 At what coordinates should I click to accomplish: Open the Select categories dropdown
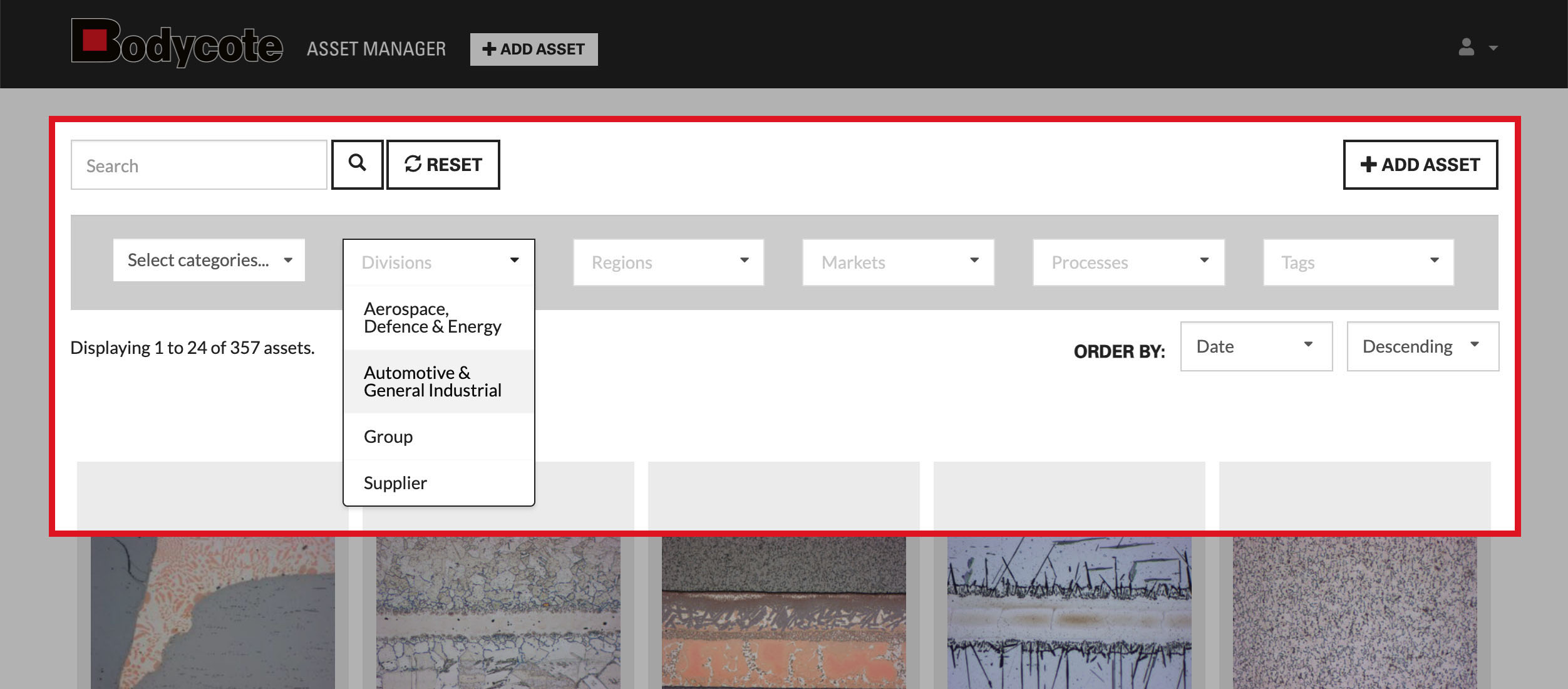209,260
